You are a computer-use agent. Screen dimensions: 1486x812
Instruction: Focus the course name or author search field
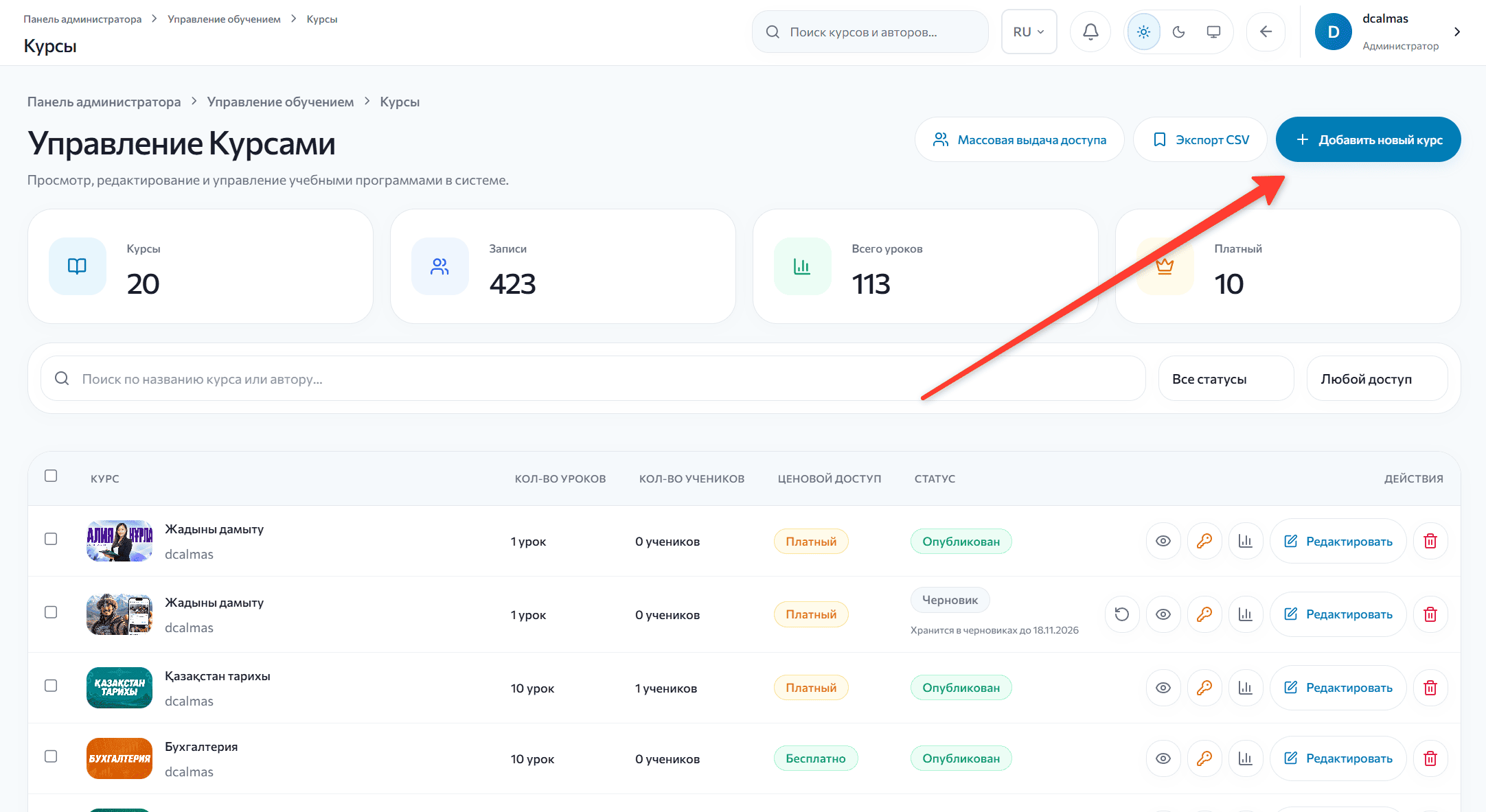coord(593,378)
